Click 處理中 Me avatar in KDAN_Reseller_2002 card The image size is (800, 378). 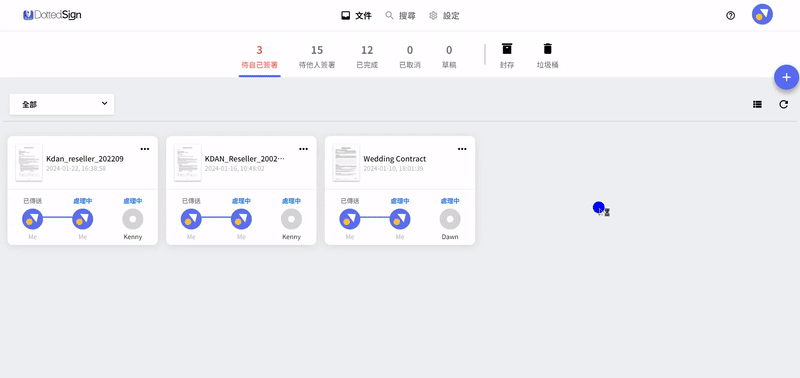tap(241, 219)
